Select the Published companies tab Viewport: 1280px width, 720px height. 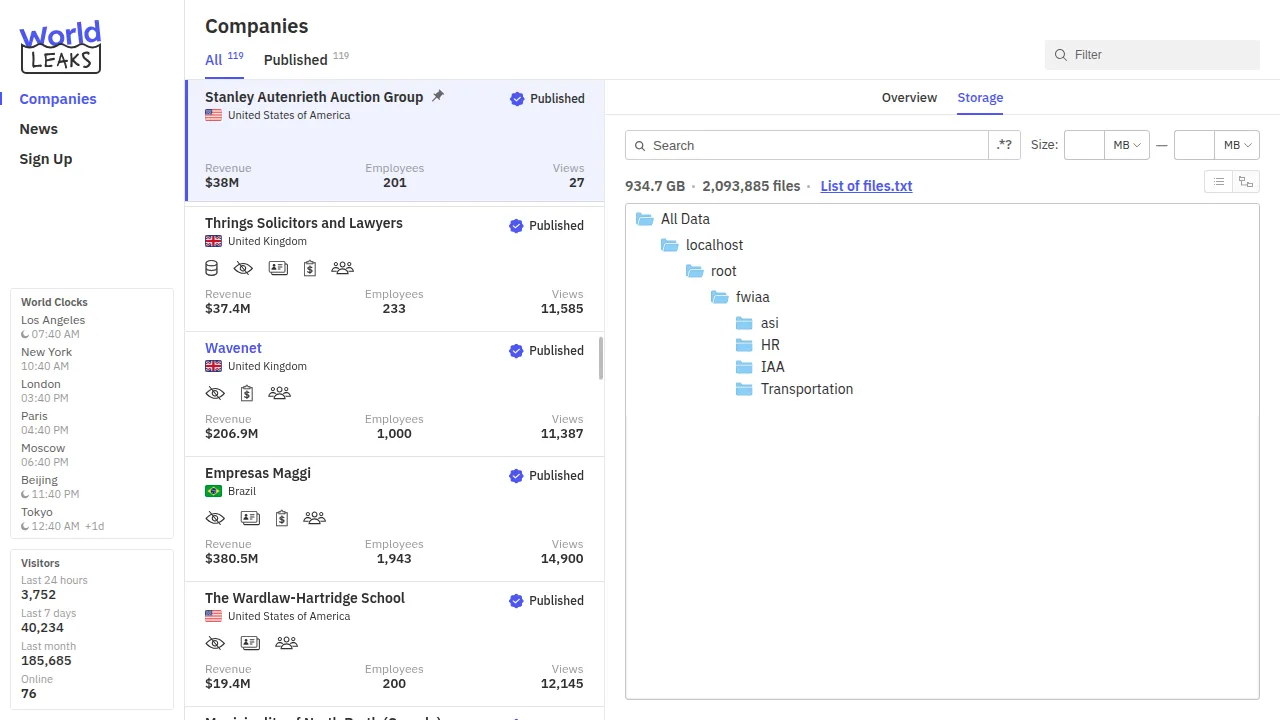295,60
